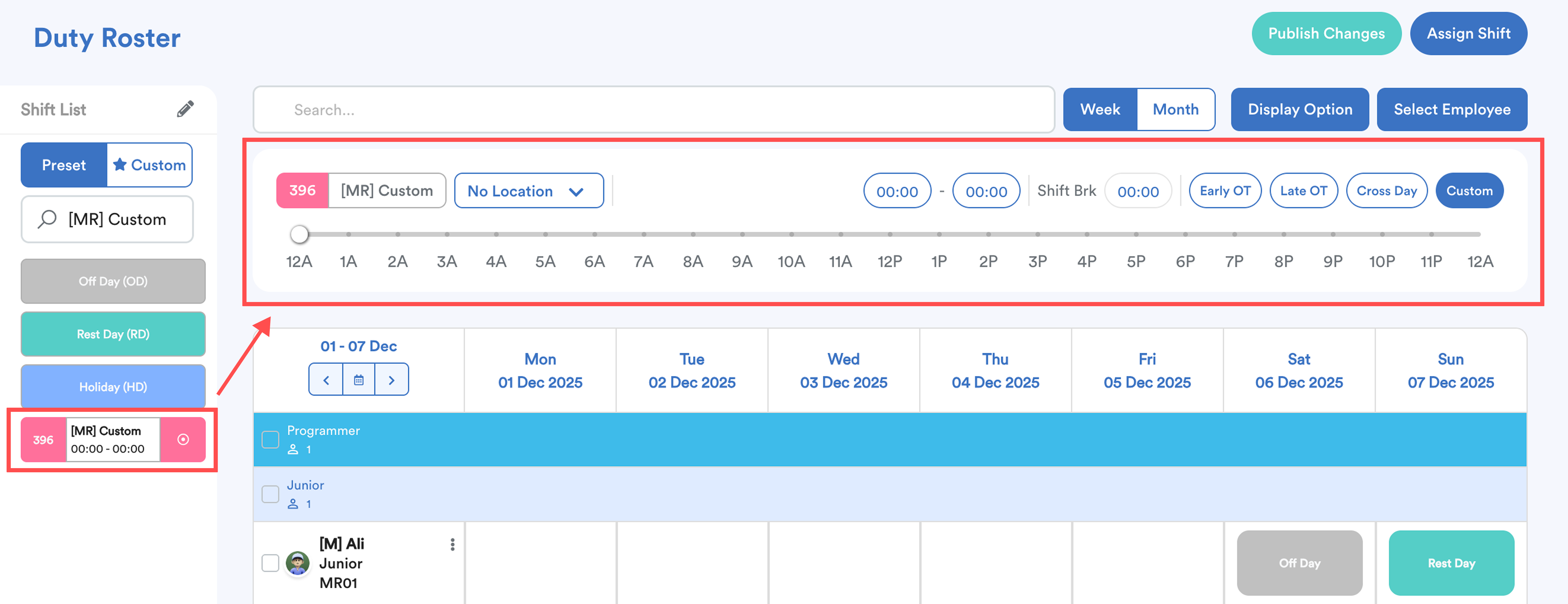Open the No Location dropdown

pos(528,191)
